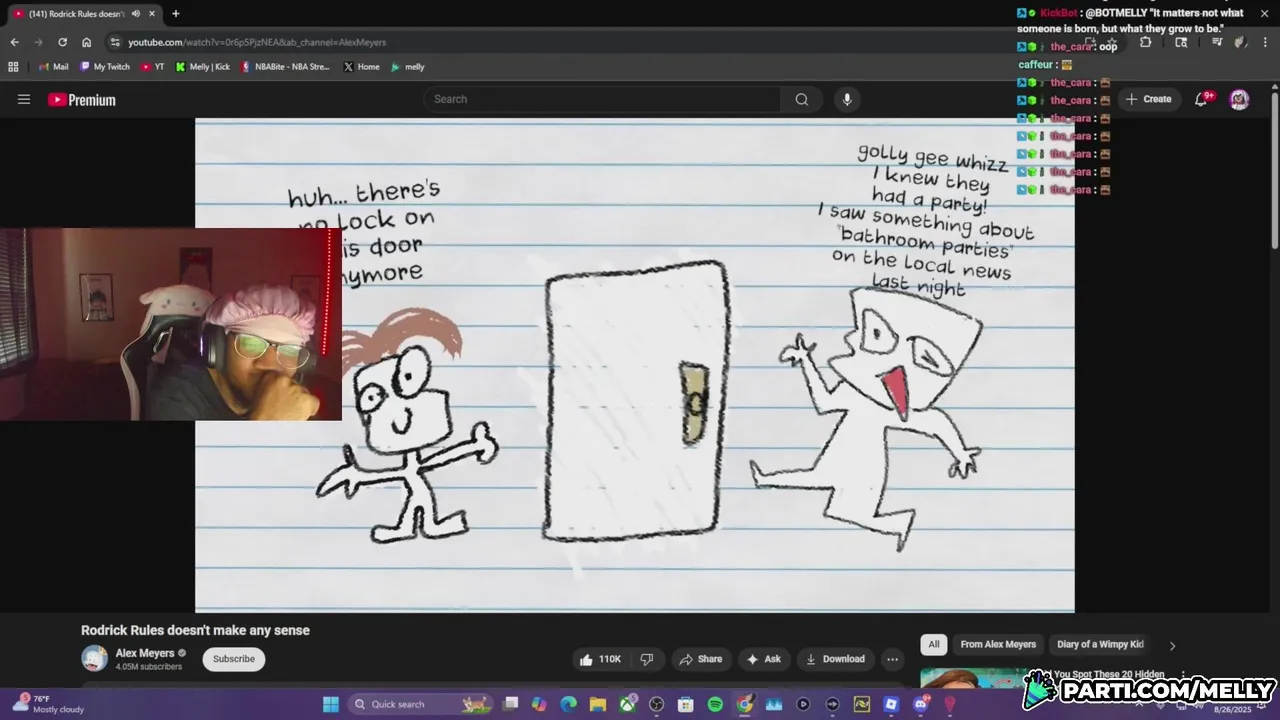Open the weather widget 76°F
This screenshot has height=720, width=1280.
(x=50, y=704)
